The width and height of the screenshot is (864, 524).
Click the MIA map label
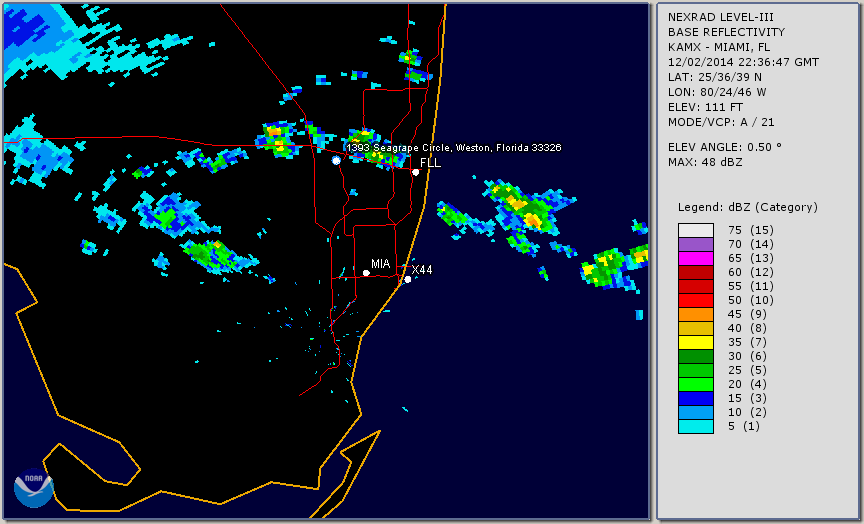381,264
